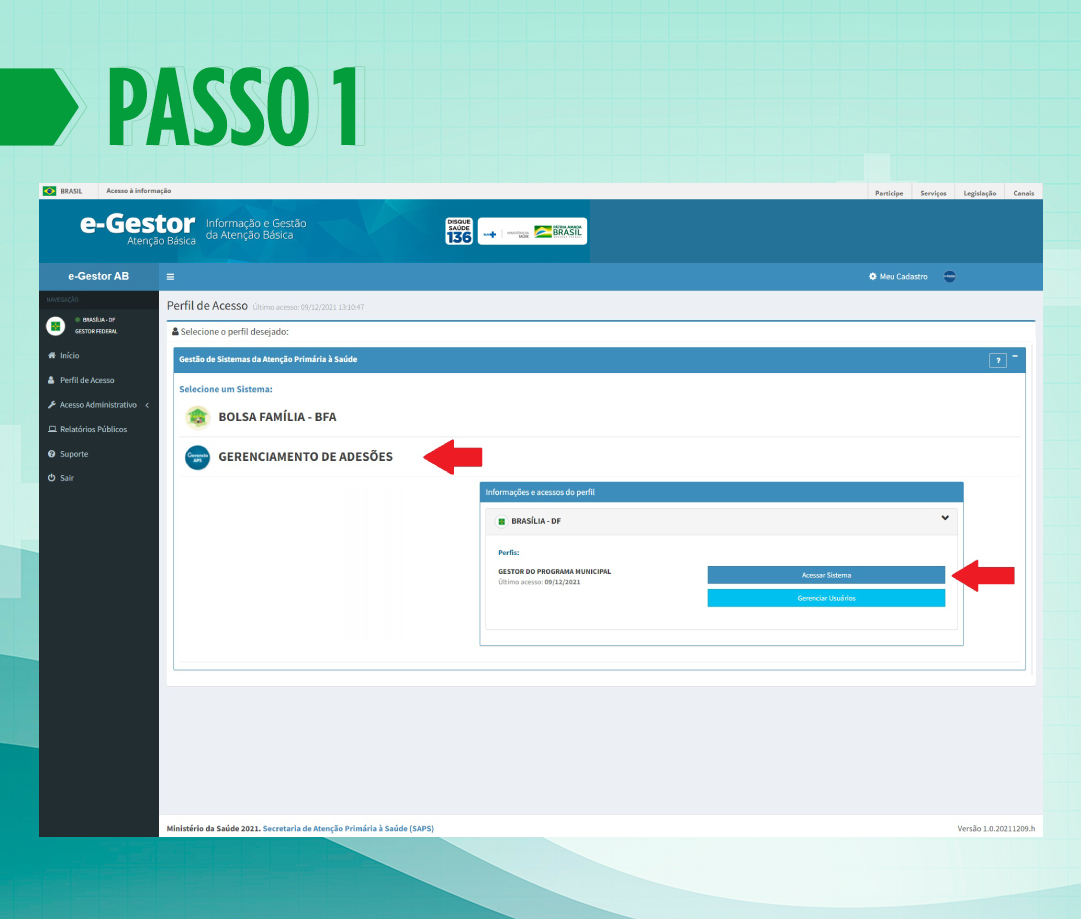
Task: Open Acesso Administrativo sidebar item
Action: click(x=98, y=405)
